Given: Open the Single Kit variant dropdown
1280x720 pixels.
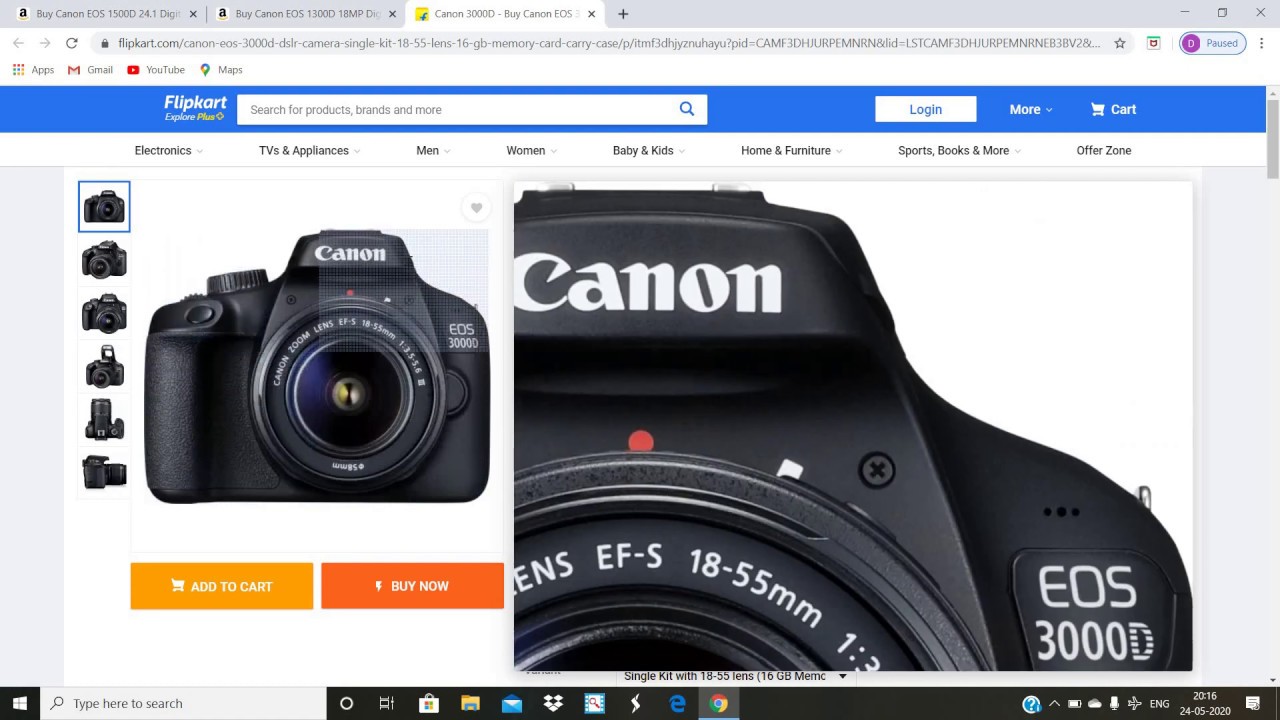Looking at the screenshot, I should [734, 677].
